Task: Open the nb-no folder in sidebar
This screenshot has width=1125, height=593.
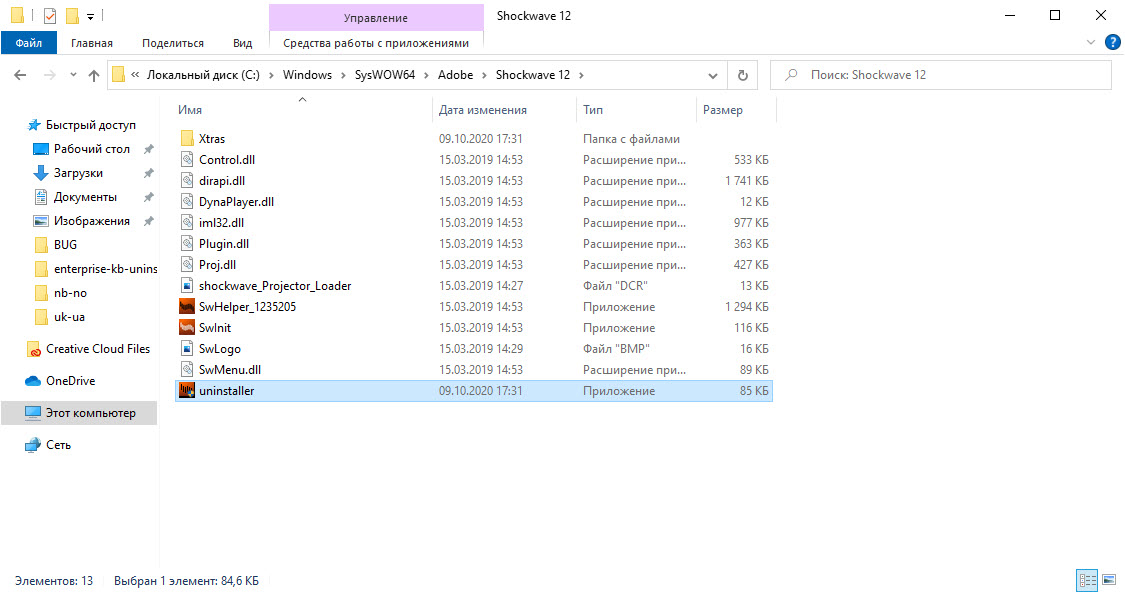Action: pos(61,293)
